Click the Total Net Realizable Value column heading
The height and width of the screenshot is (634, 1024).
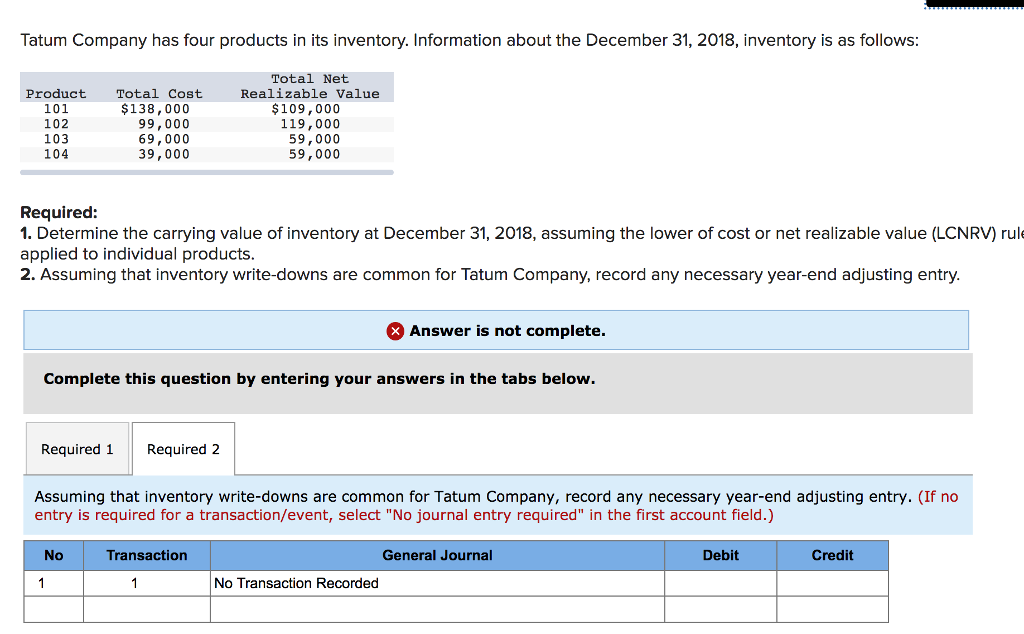310,86
